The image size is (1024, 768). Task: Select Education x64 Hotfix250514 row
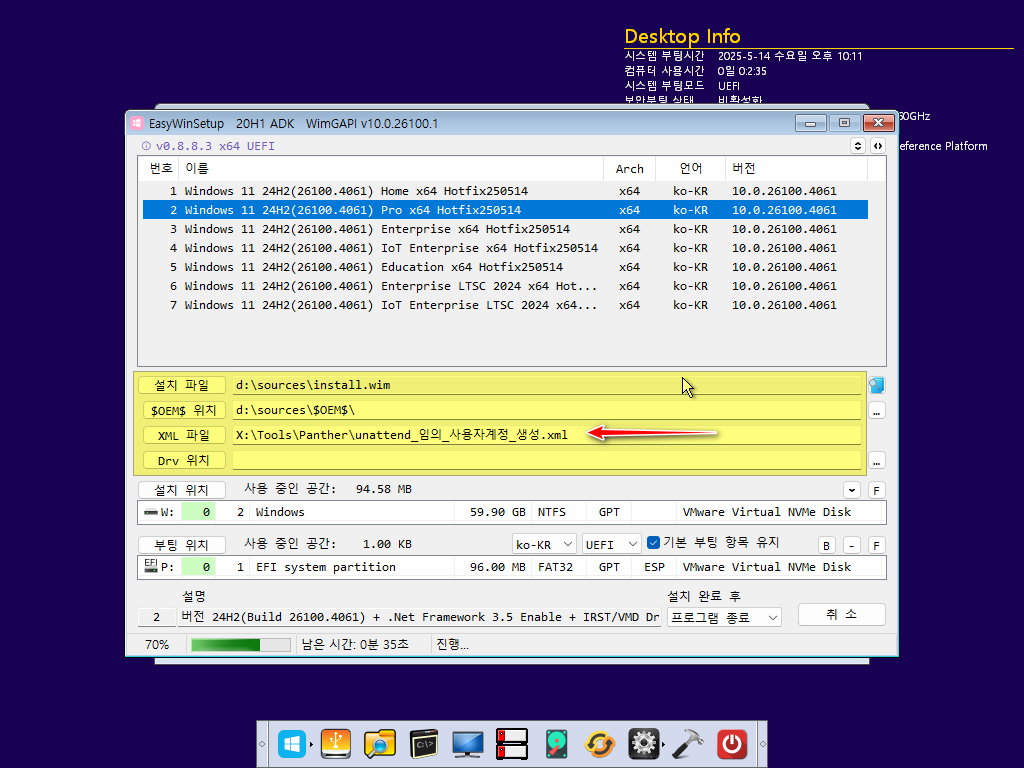tap(505, 266)
